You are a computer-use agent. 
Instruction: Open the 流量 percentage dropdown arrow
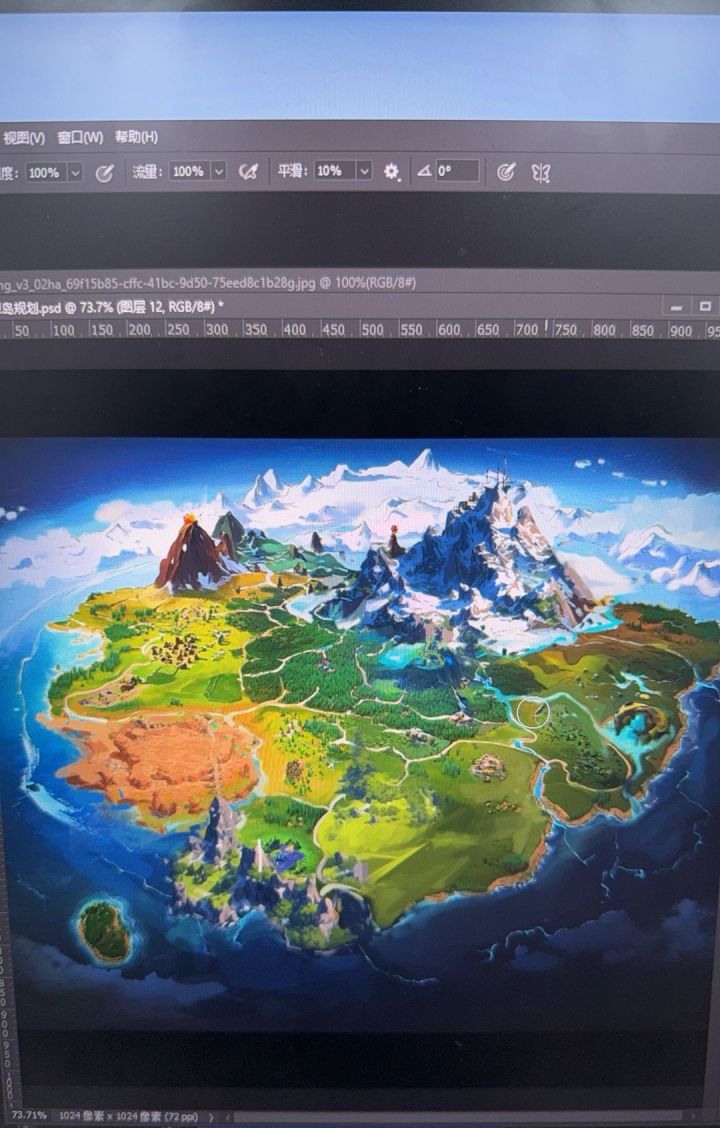tap(219, 172)
